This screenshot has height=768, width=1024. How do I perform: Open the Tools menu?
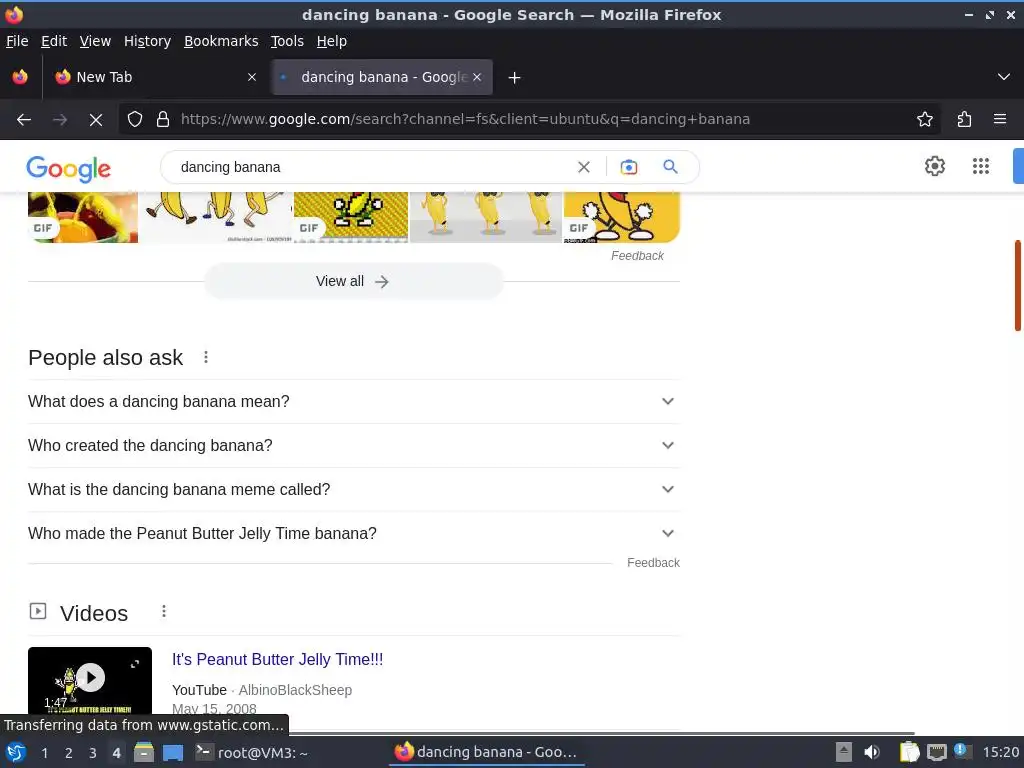287,41
